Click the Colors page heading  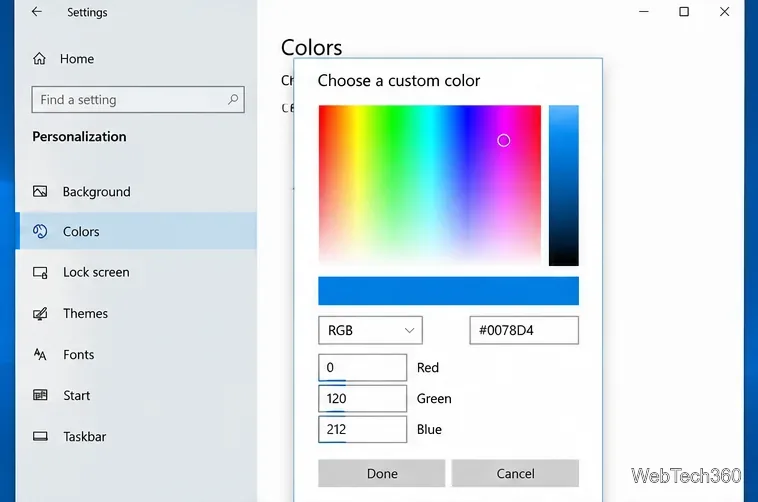tap(311, 47)
